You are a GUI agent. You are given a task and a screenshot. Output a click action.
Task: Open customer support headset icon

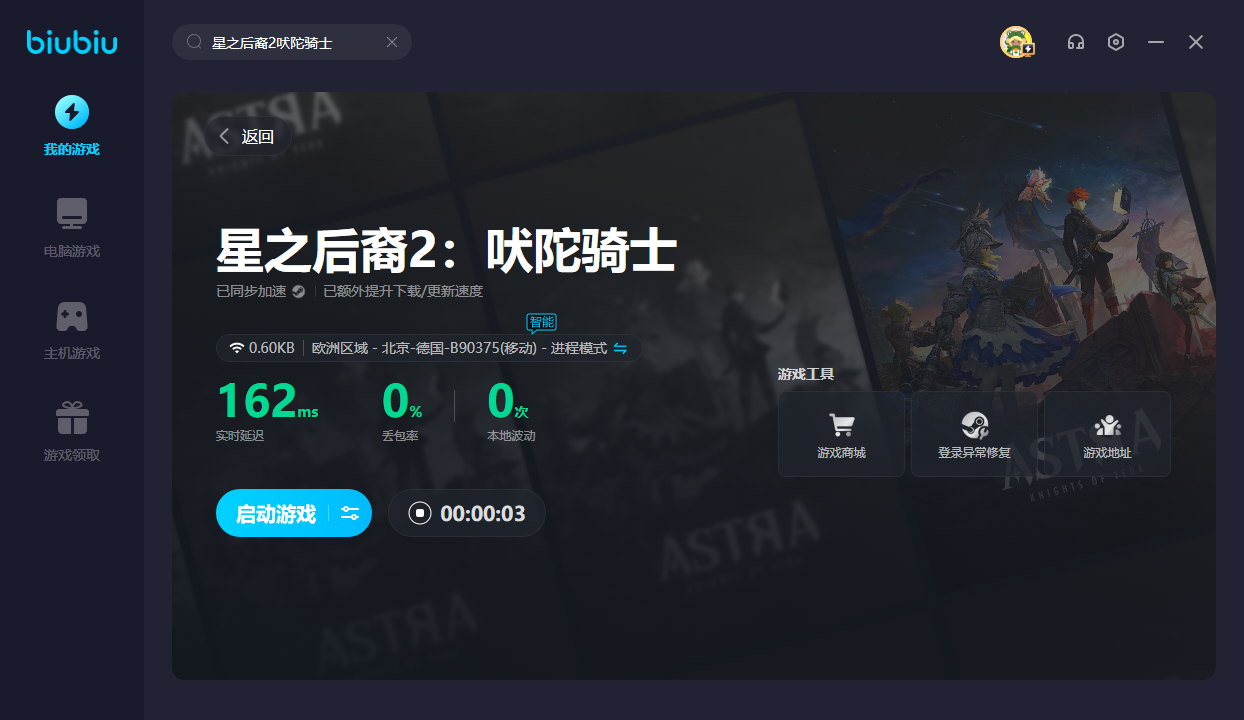pos(1076,42)
